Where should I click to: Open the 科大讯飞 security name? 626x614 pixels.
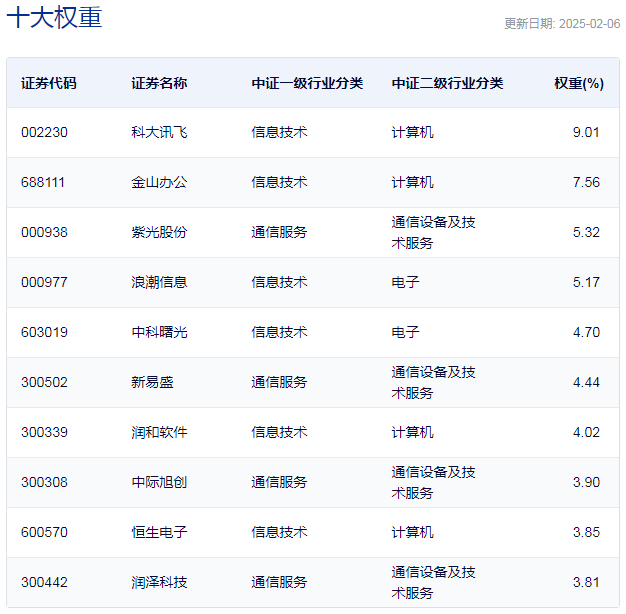(159, 132)
